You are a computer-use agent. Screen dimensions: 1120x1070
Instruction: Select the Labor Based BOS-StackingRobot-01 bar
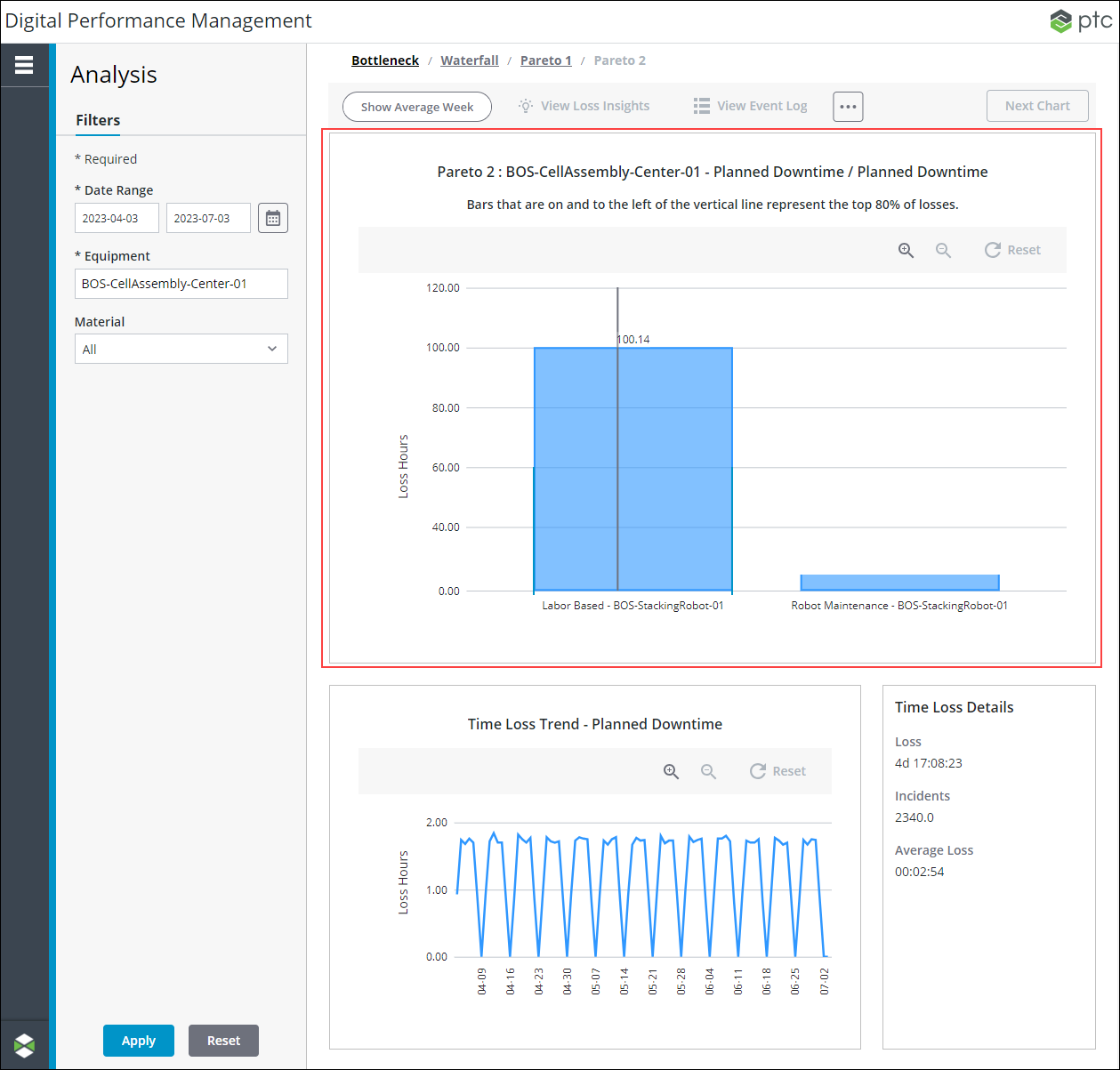633,470
